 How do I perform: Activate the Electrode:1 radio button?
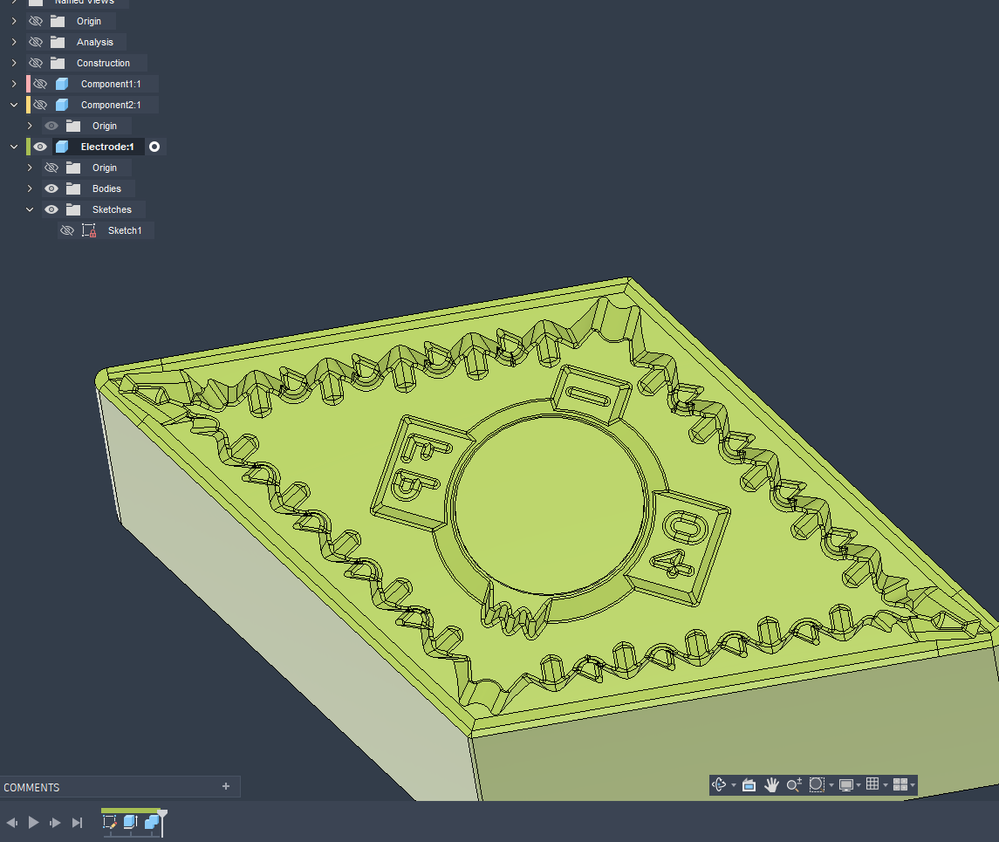coord(154,146)
